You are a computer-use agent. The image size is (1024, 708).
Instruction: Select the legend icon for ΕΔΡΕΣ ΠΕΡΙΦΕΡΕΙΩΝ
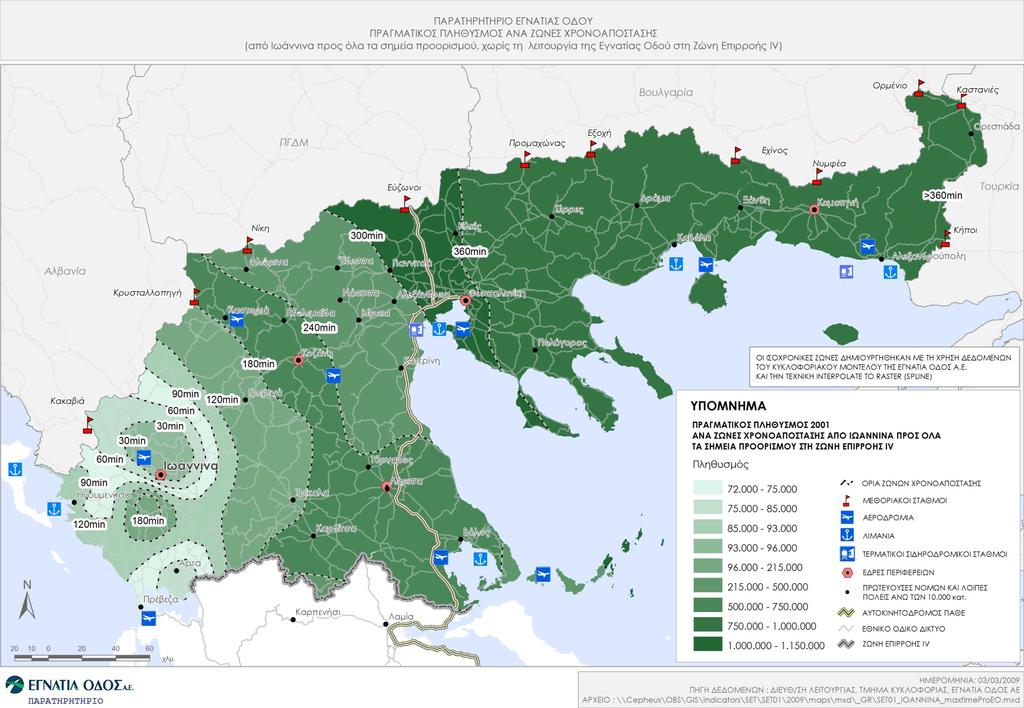846,572
